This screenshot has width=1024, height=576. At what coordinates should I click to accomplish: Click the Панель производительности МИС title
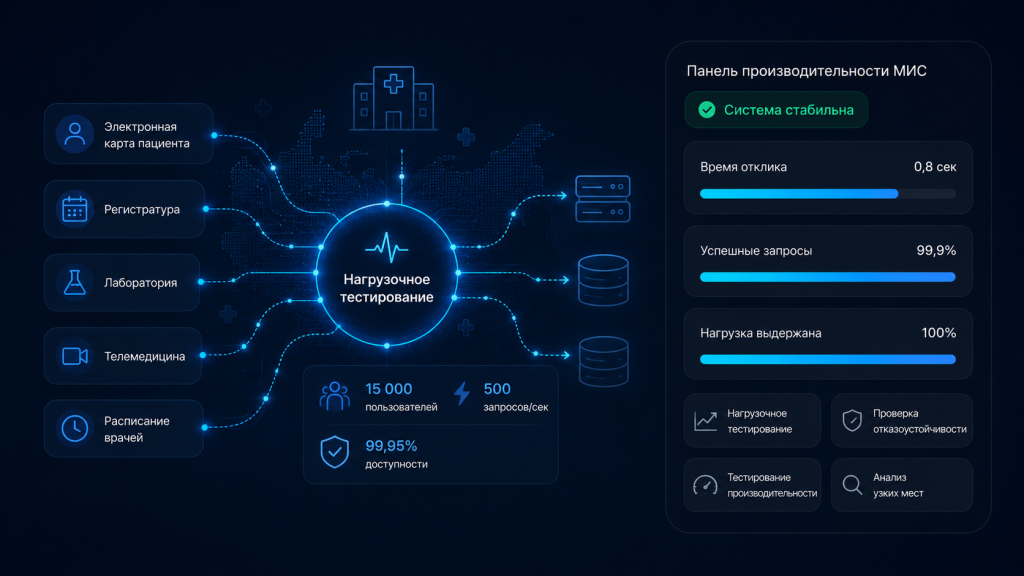tap(807, 71)
